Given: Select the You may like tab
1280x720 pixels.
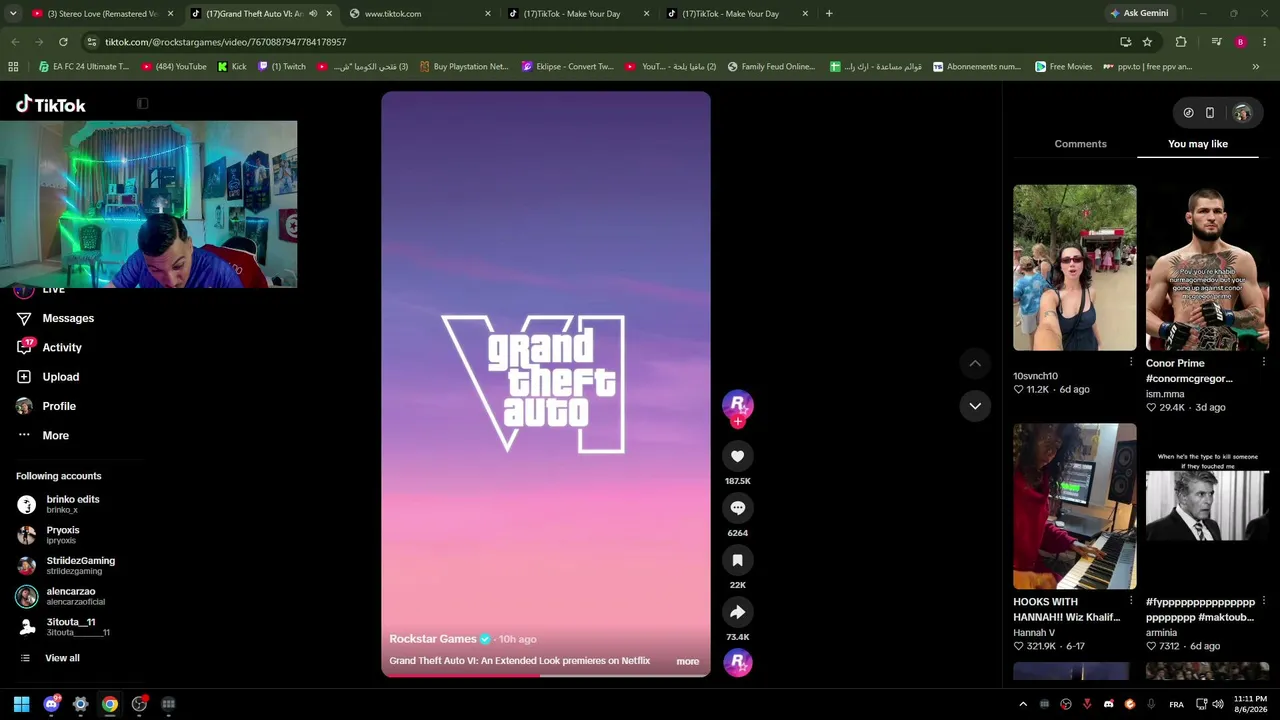Looking at the screenshot, I should click(x=1198, y=144).
